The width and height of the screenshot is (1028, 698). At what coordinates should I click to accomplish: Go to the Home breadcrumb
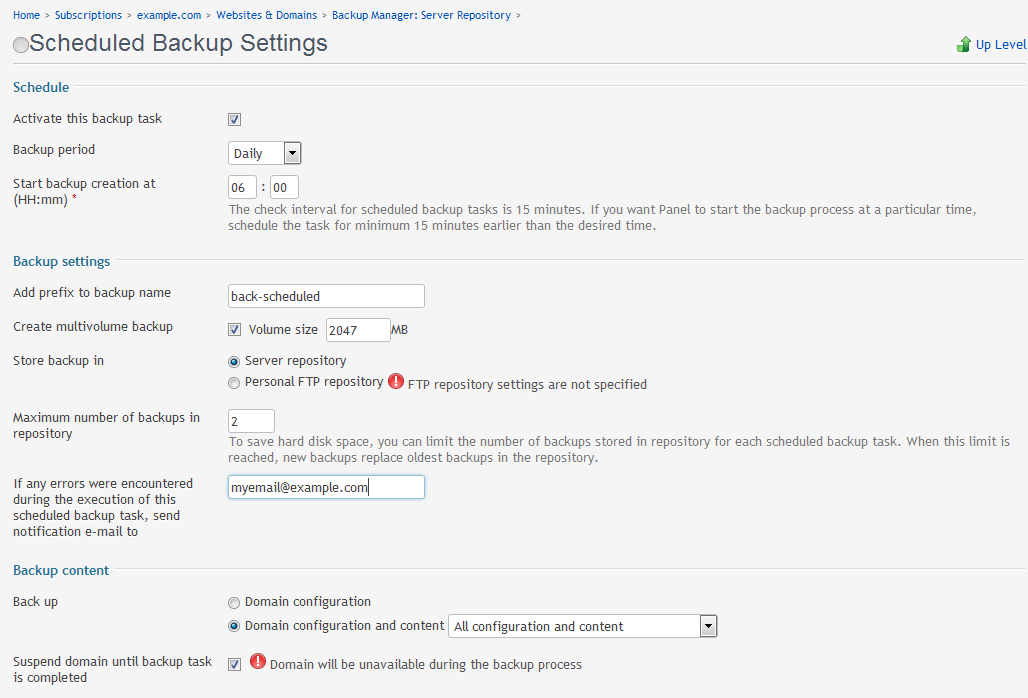pos(26,15)
